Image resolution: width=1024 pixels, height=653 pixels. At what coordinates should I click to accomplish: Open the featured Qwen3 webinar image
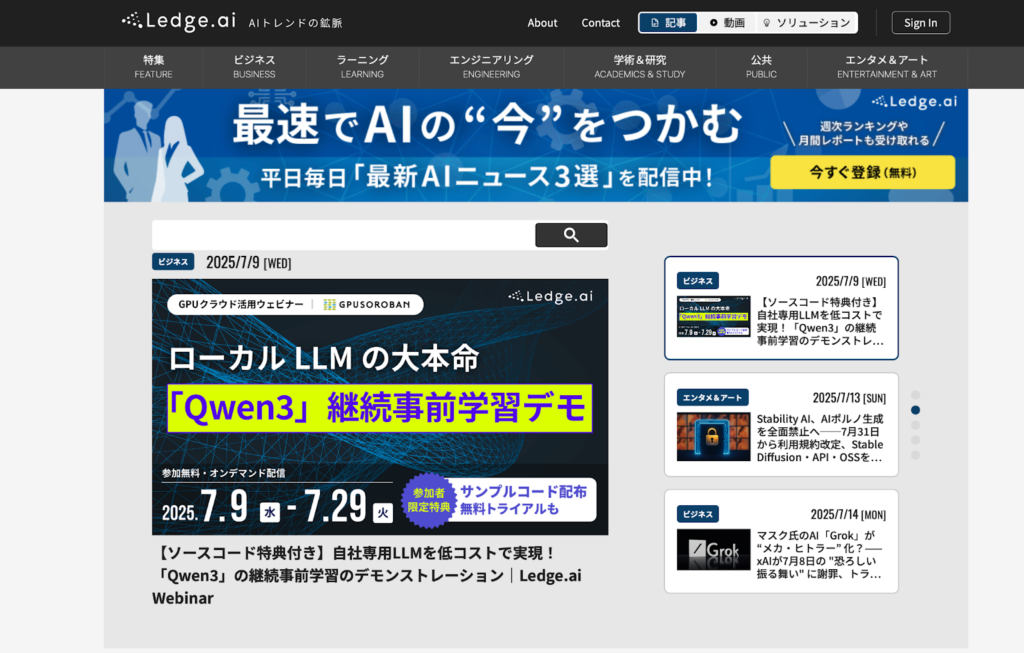[x=380, y=407]
